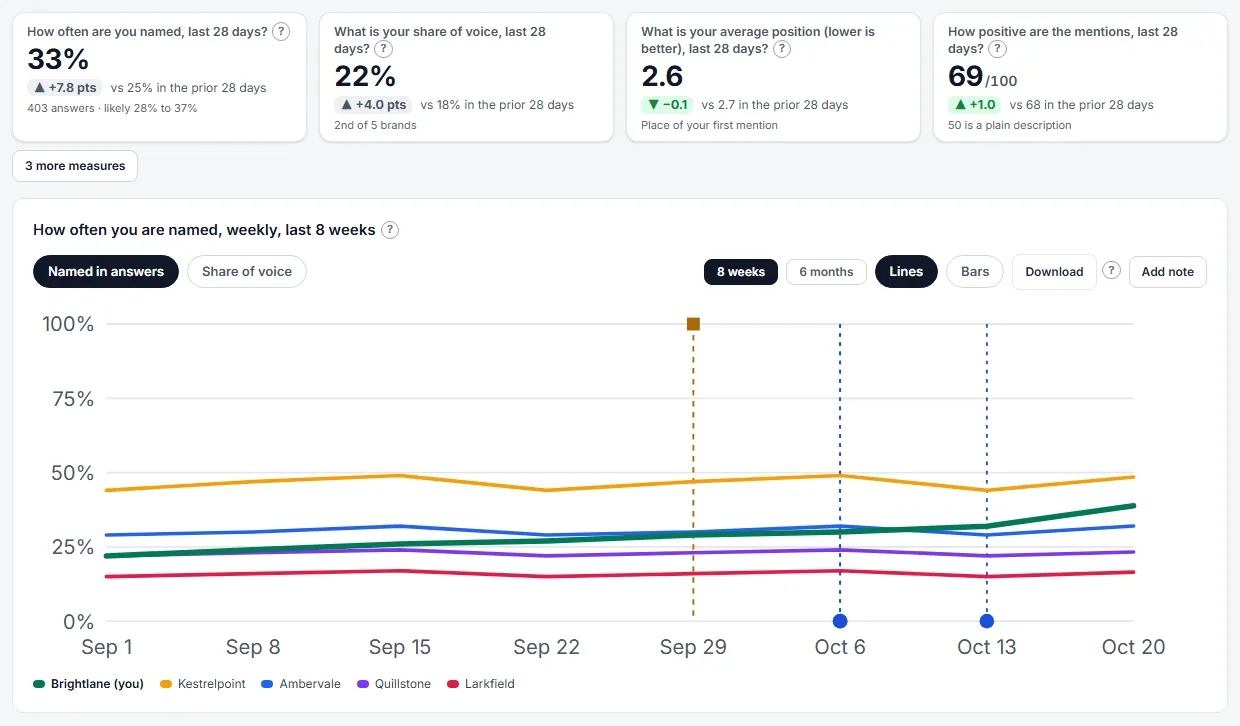
Task: Switch to 'Share of voice' tab
Action: click(x=247, y=272)
